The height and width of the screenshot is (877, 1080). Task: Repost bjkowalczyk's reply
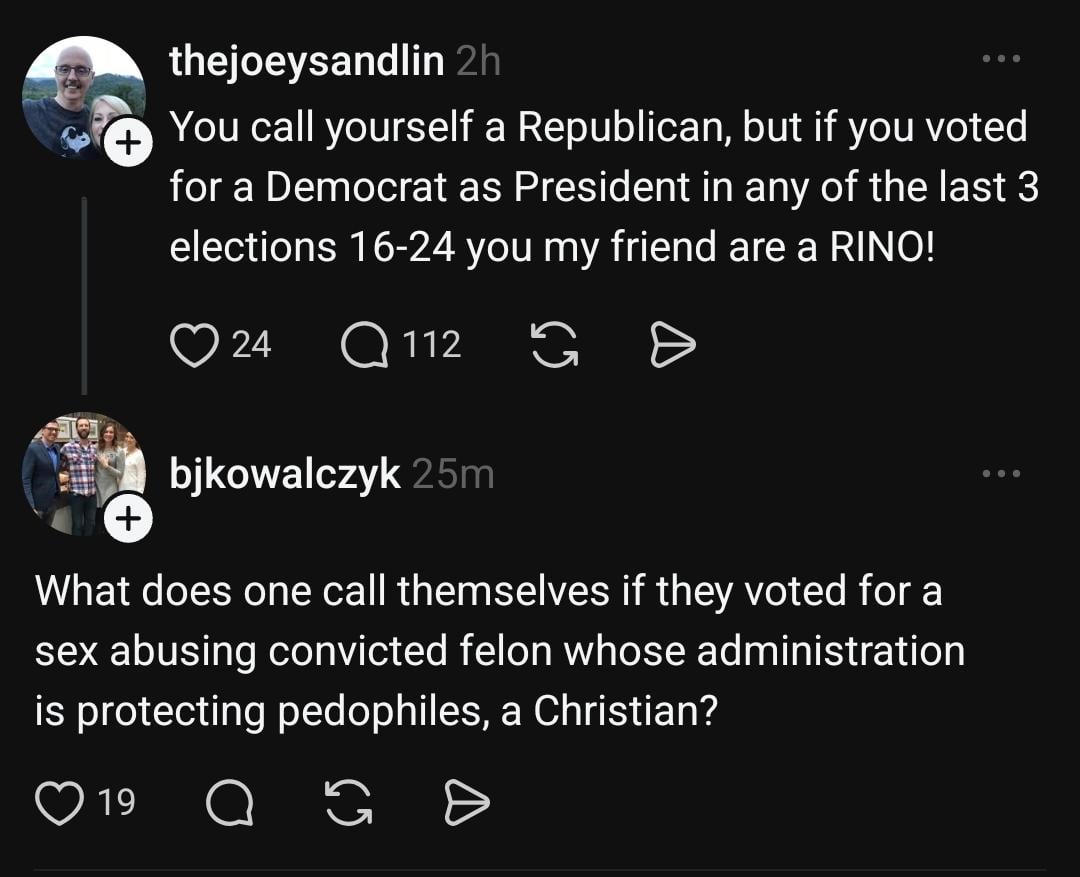347,804
